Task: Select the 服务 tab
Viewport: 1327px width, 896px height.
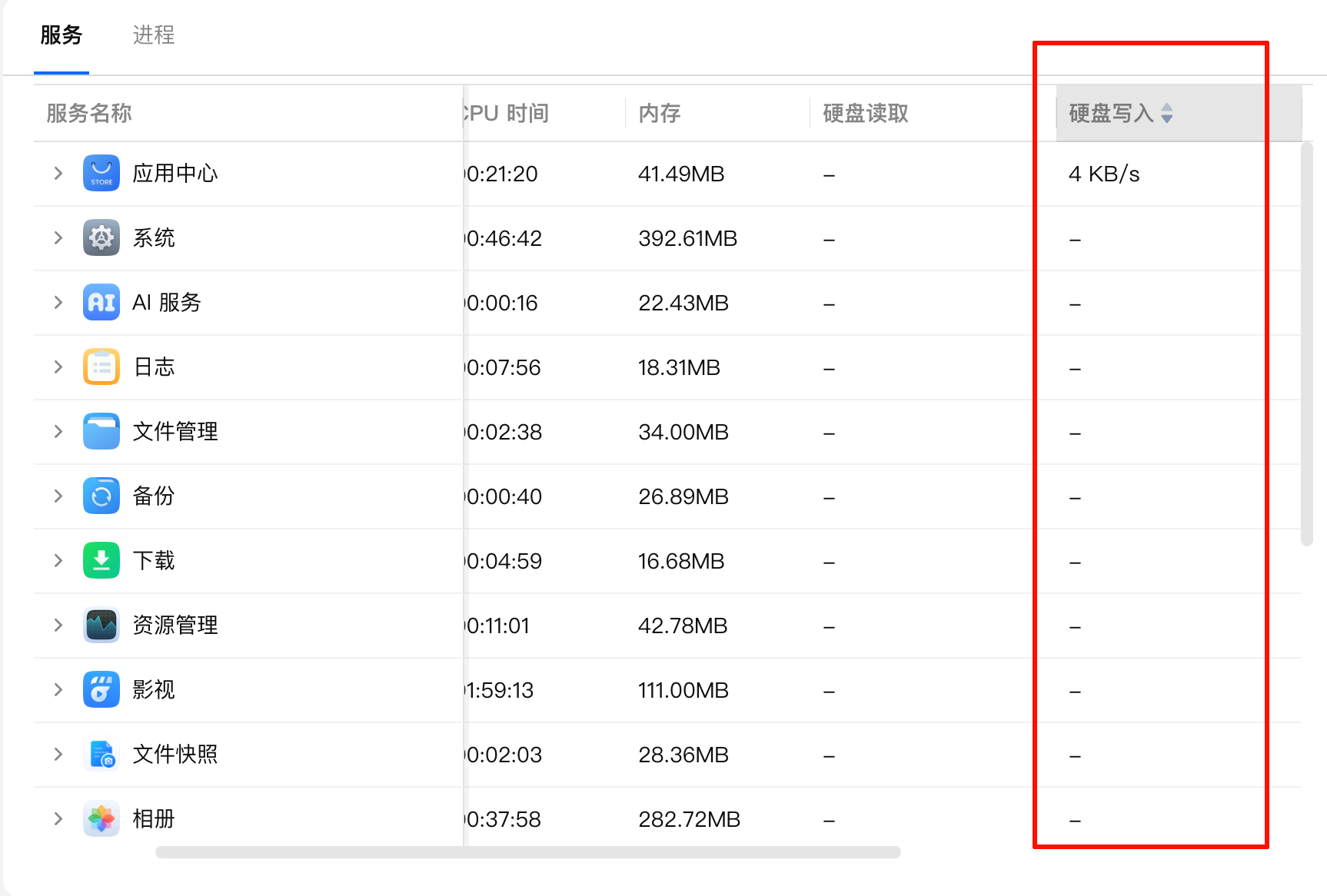Action: click(62, 35)
